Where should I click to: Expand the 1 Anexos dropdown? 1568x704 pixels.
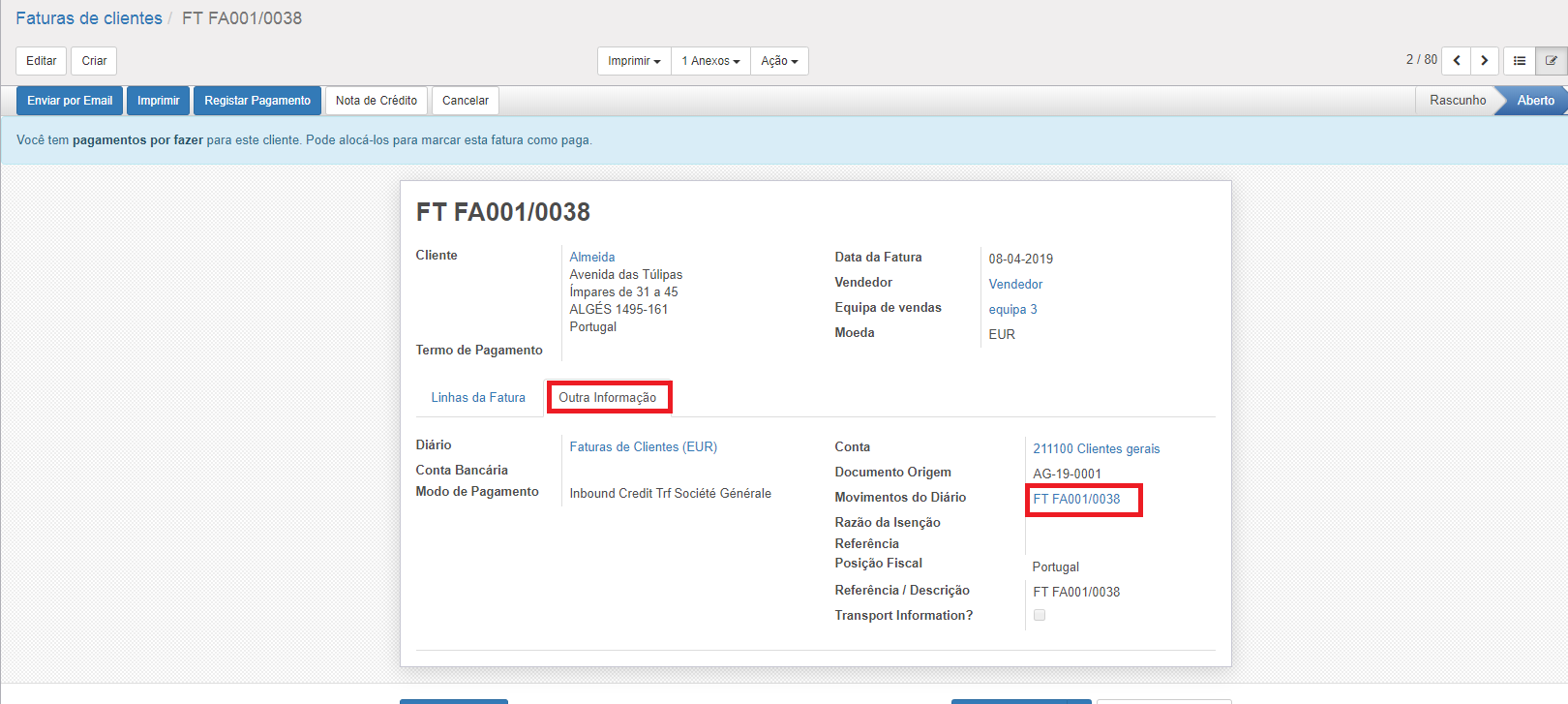click(x=710, y=61)
